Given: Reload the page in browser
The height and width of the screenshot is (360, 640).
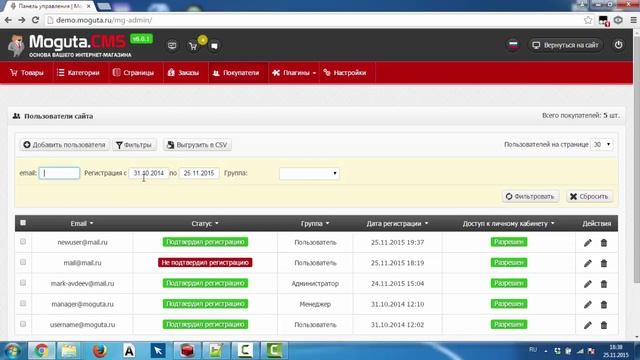Looking at the screenshot, I should [x=36, y=20].
